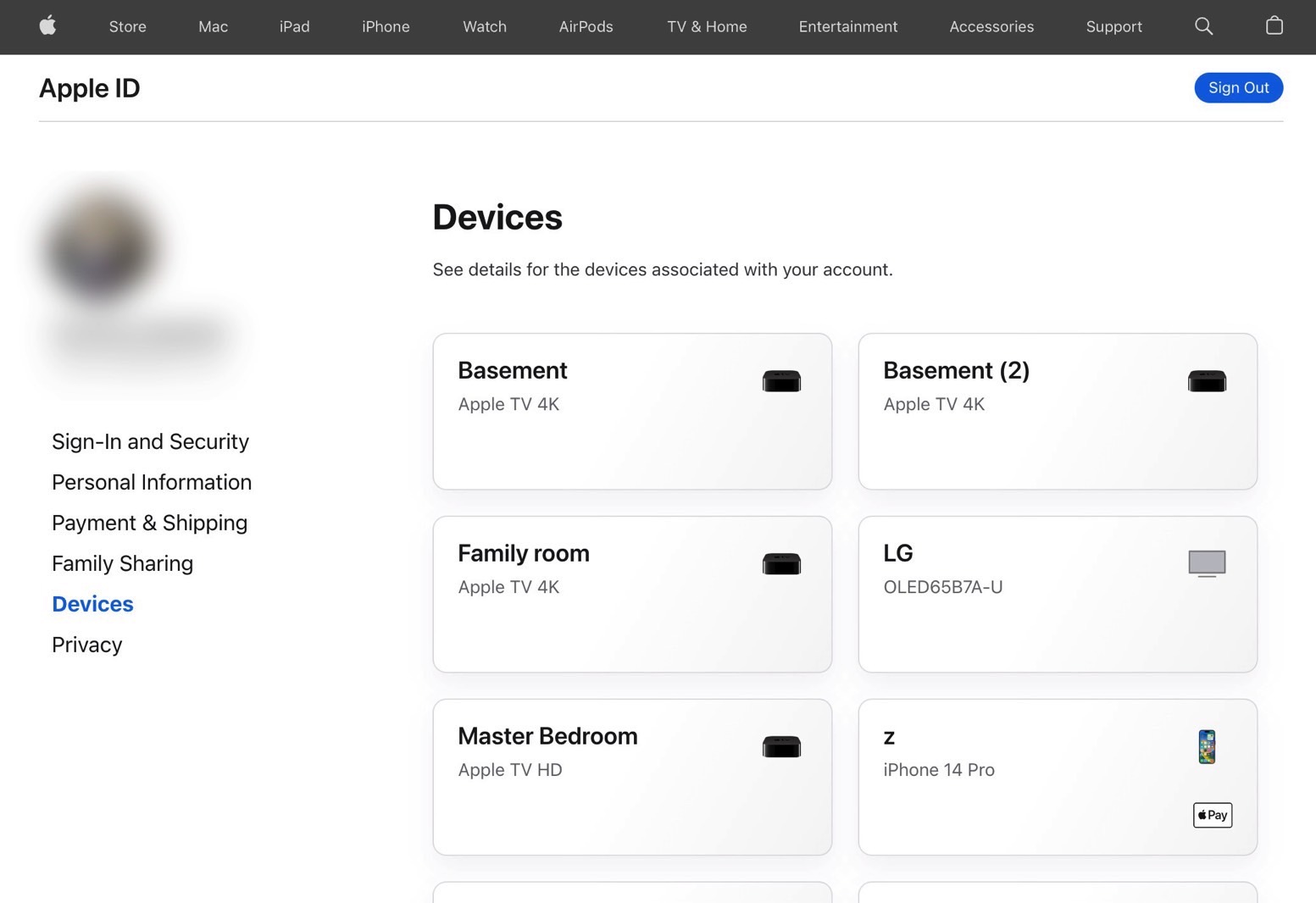
Task: Open iPad in the top navigation
Action: (x=294, y=27)
